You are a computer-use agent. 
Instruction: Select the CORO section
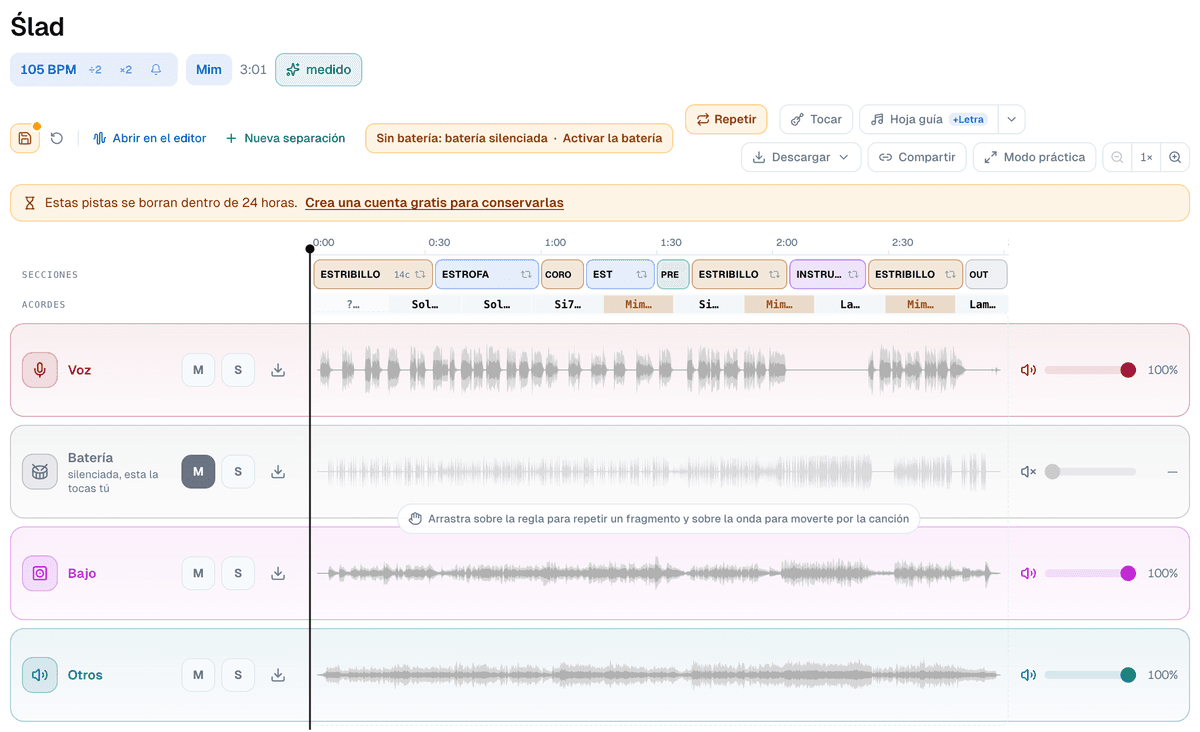[x=562, y=274]
